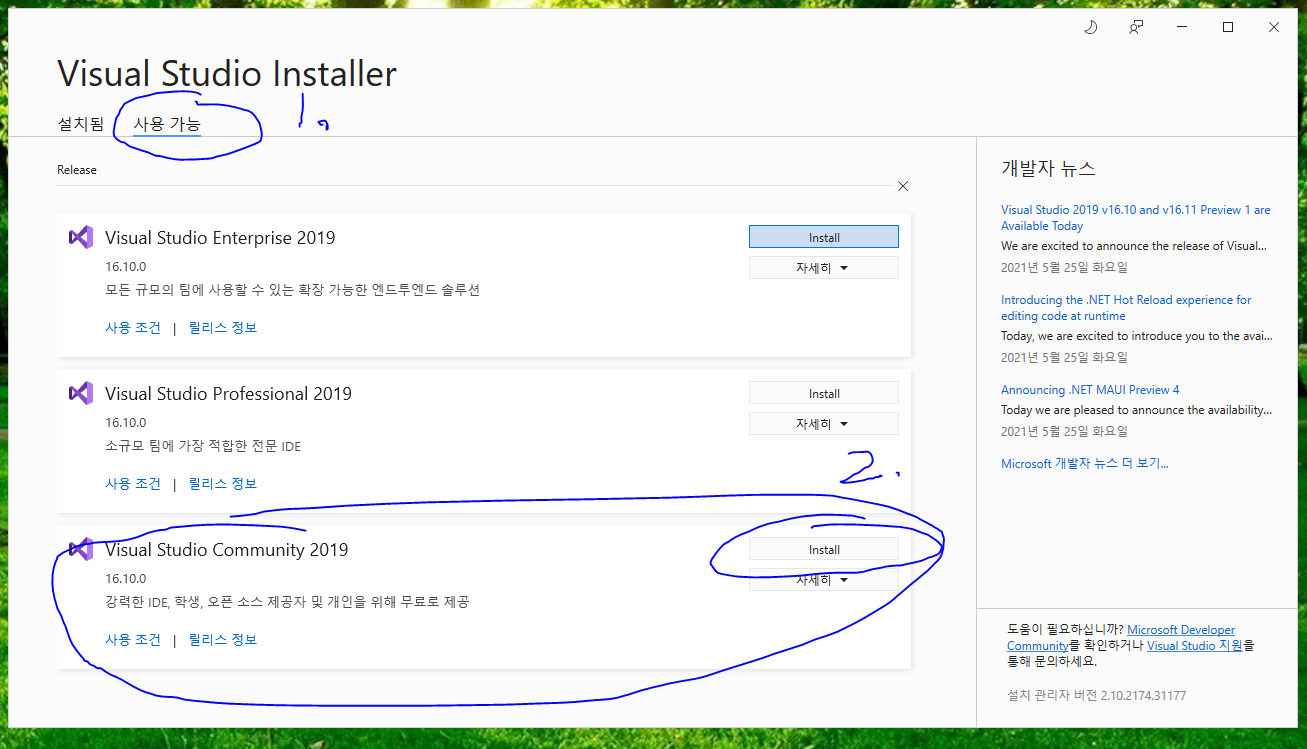
Task: Open 릴리스 정보 link for Community 2019
Action: (x=223, y=640)
